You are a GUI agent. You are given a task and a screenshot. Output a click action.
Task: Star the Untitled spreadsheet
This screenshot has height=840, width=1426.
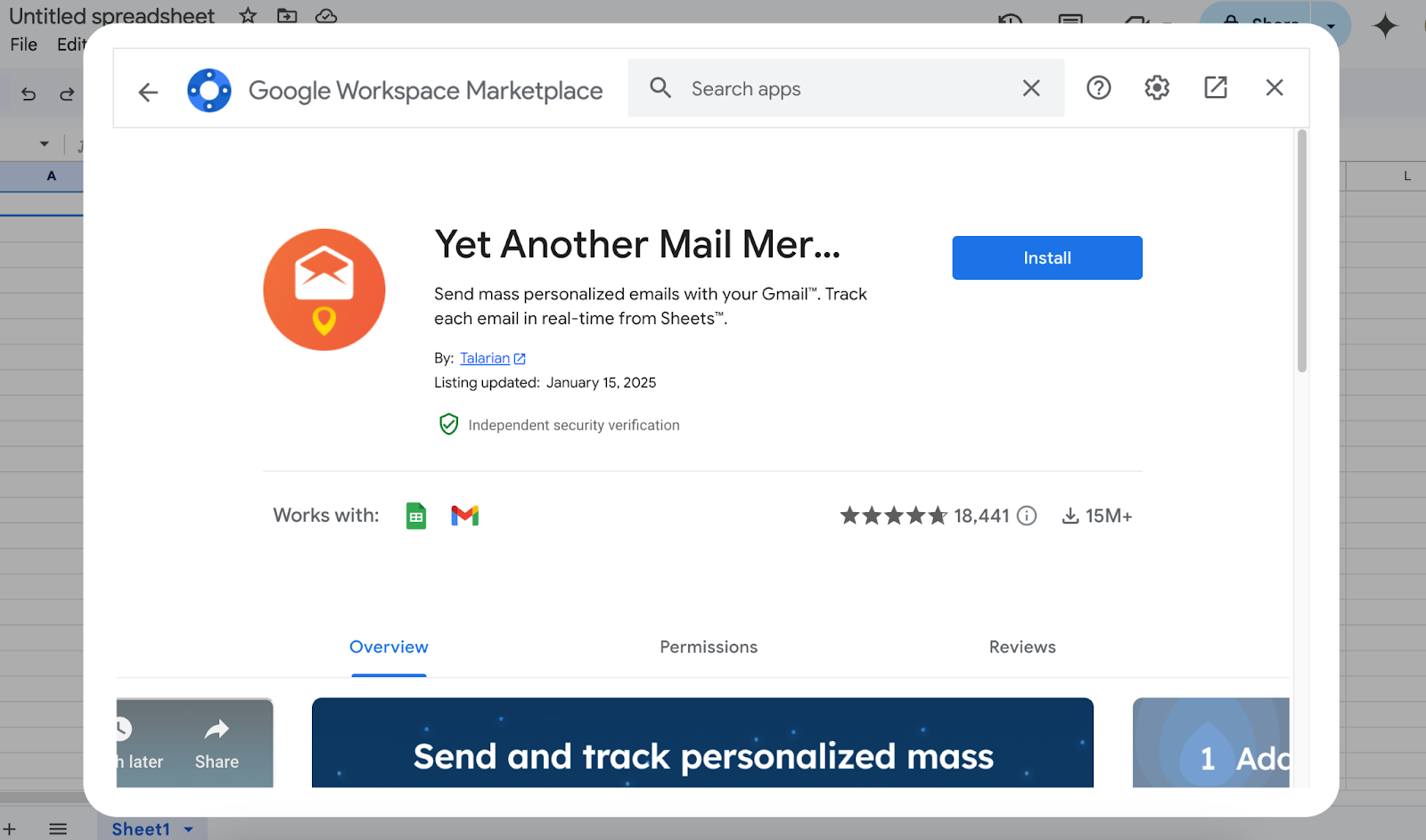click(248, 15)
